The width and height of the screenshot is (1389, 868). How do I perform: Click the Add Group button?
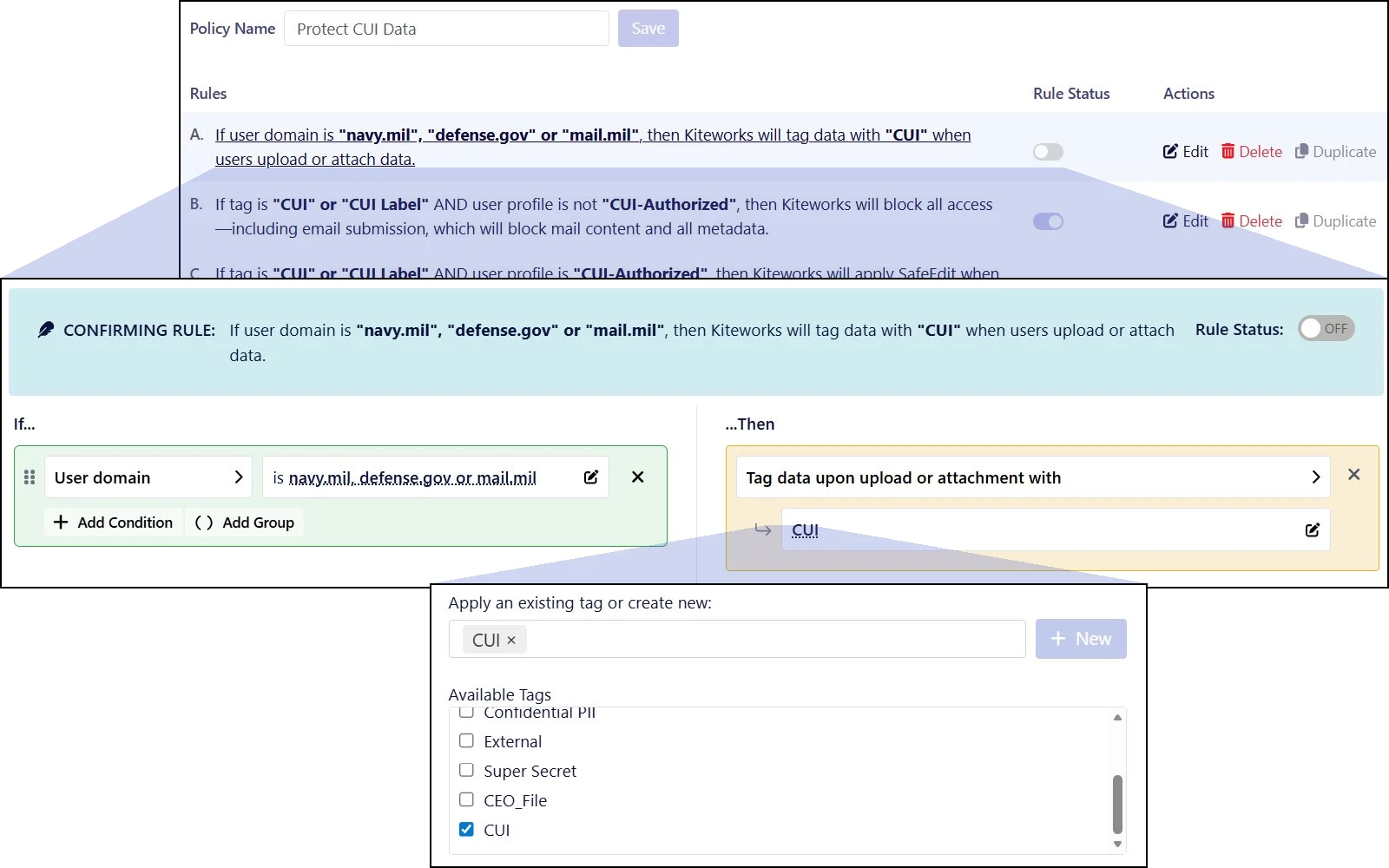pos(245,523)
